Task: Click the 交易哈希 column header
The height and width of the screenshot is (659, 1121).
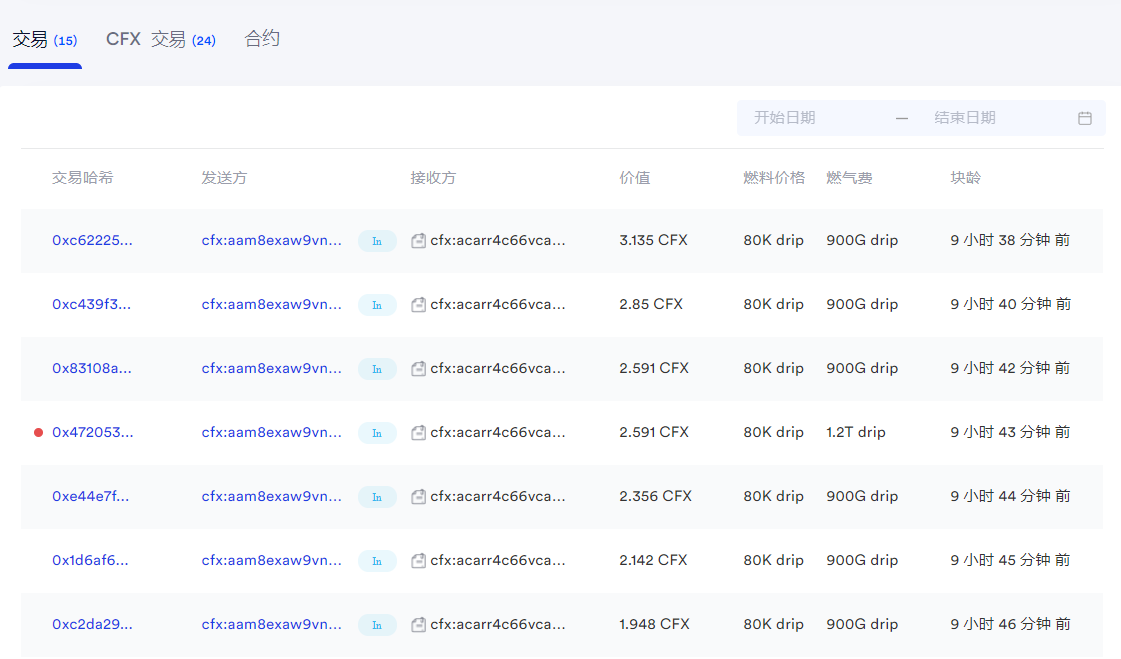Action: click(x=82, y=178)
